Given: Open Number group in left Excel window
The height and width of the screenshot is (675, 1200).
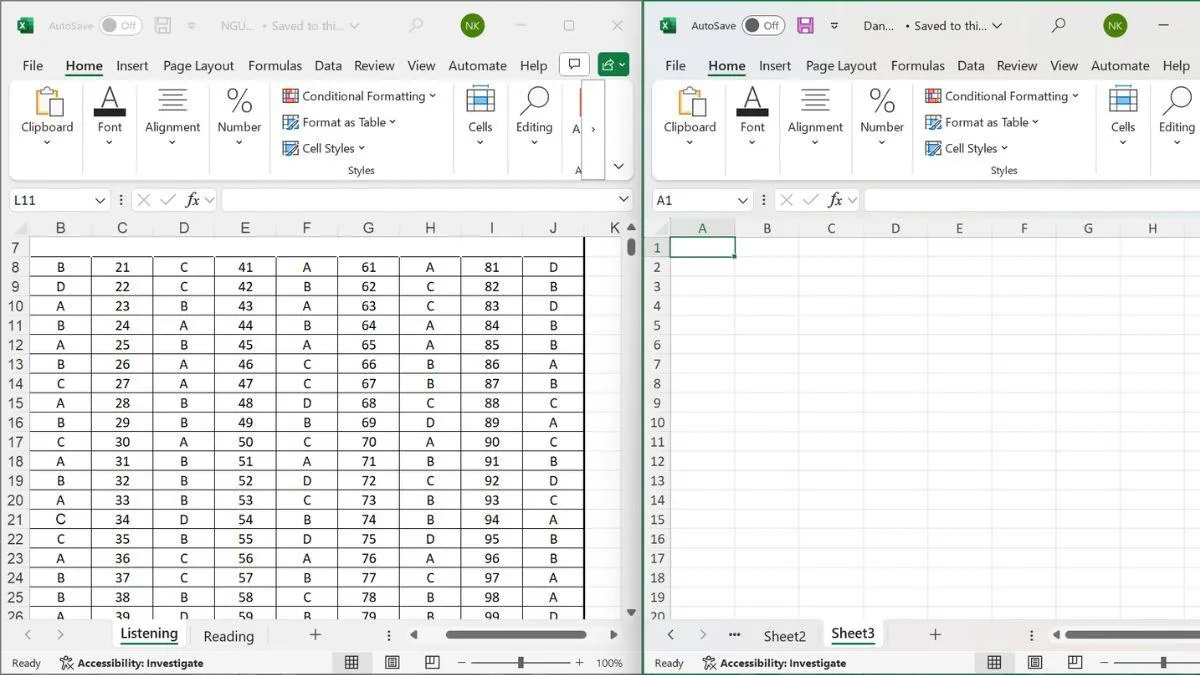Looking at the screenshot, I should coord(239,116).
